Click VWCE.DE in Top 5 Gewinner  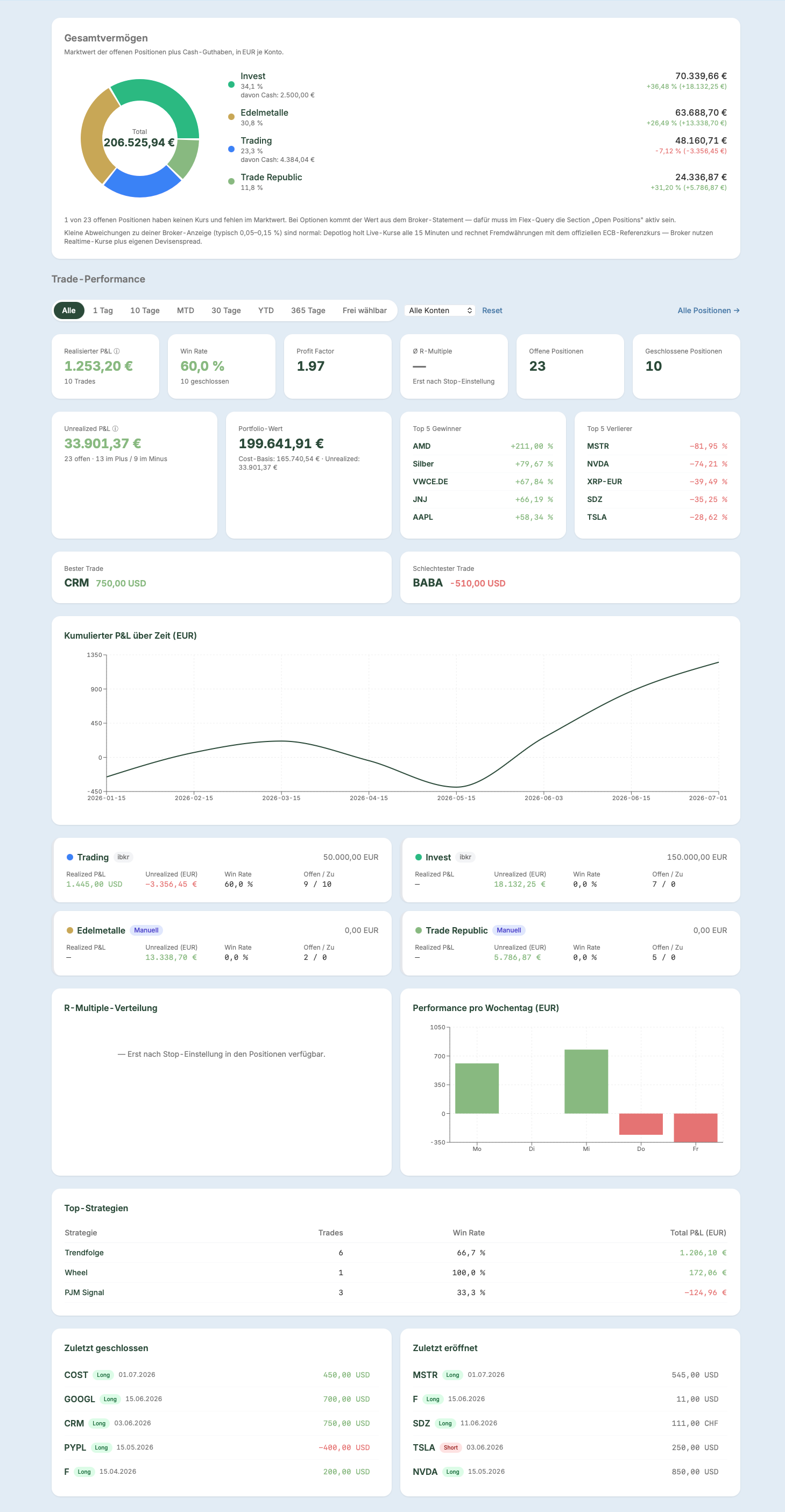(x=430, y=481)
